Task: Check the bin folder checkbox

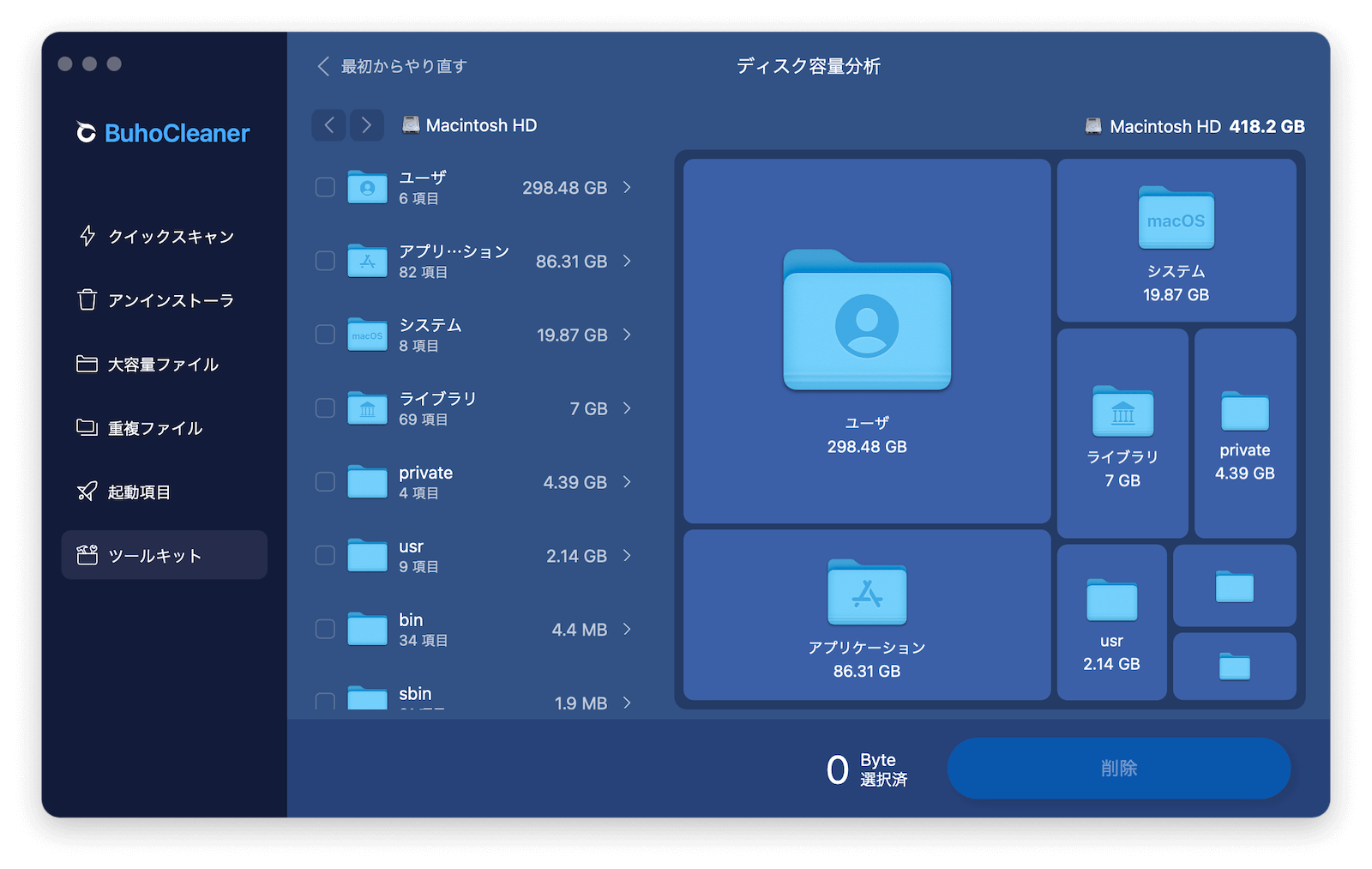Action: [325, 629]
